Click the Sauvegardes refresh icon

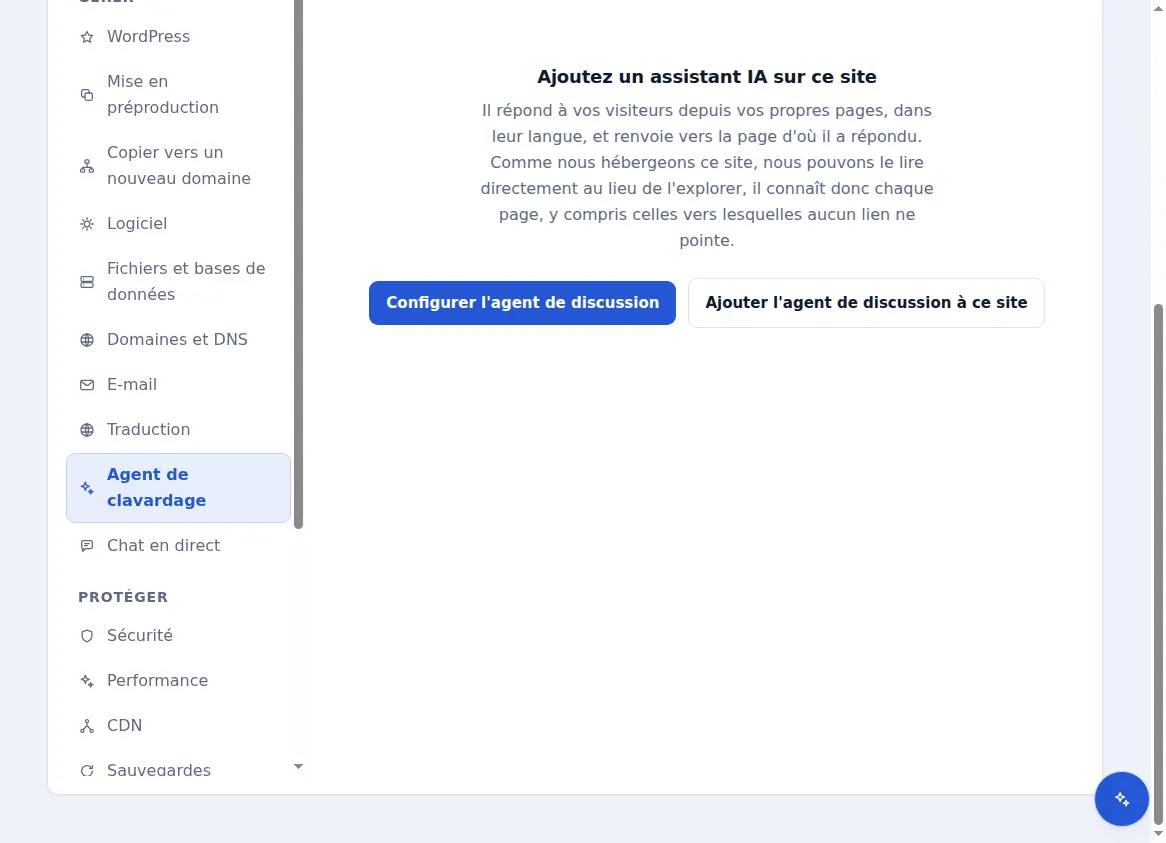coord(87,770)
